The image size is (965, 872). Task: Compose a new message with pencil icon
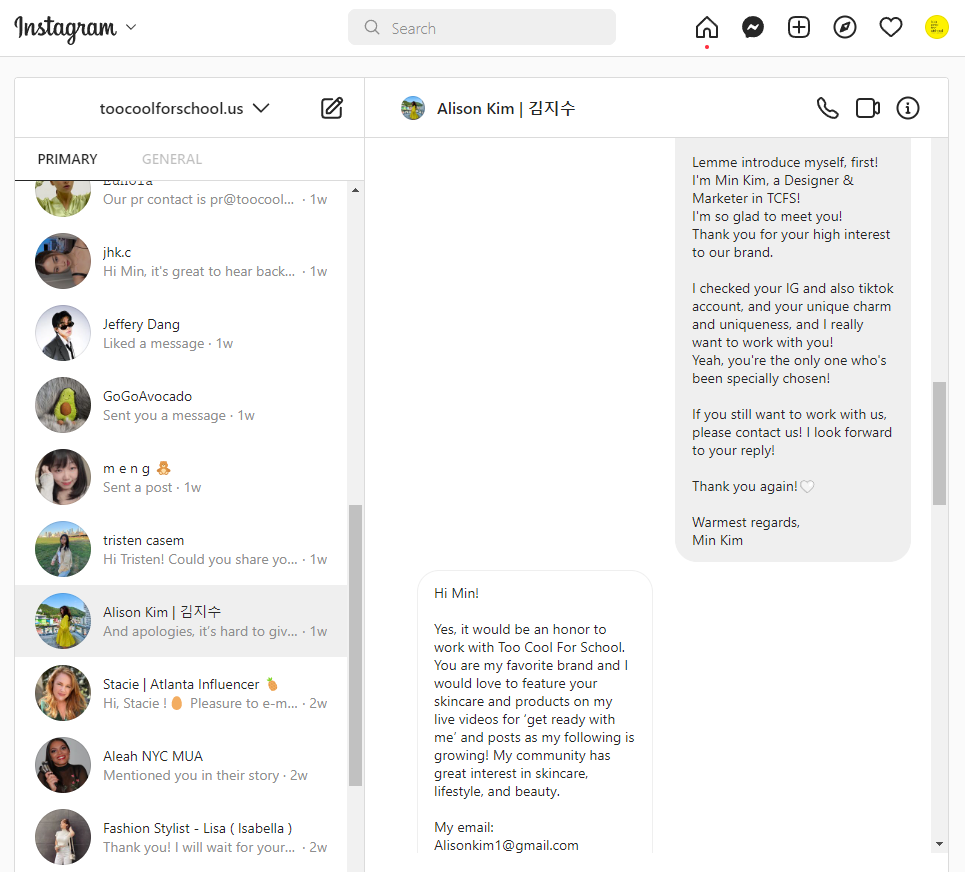click(x=332, y=108)
